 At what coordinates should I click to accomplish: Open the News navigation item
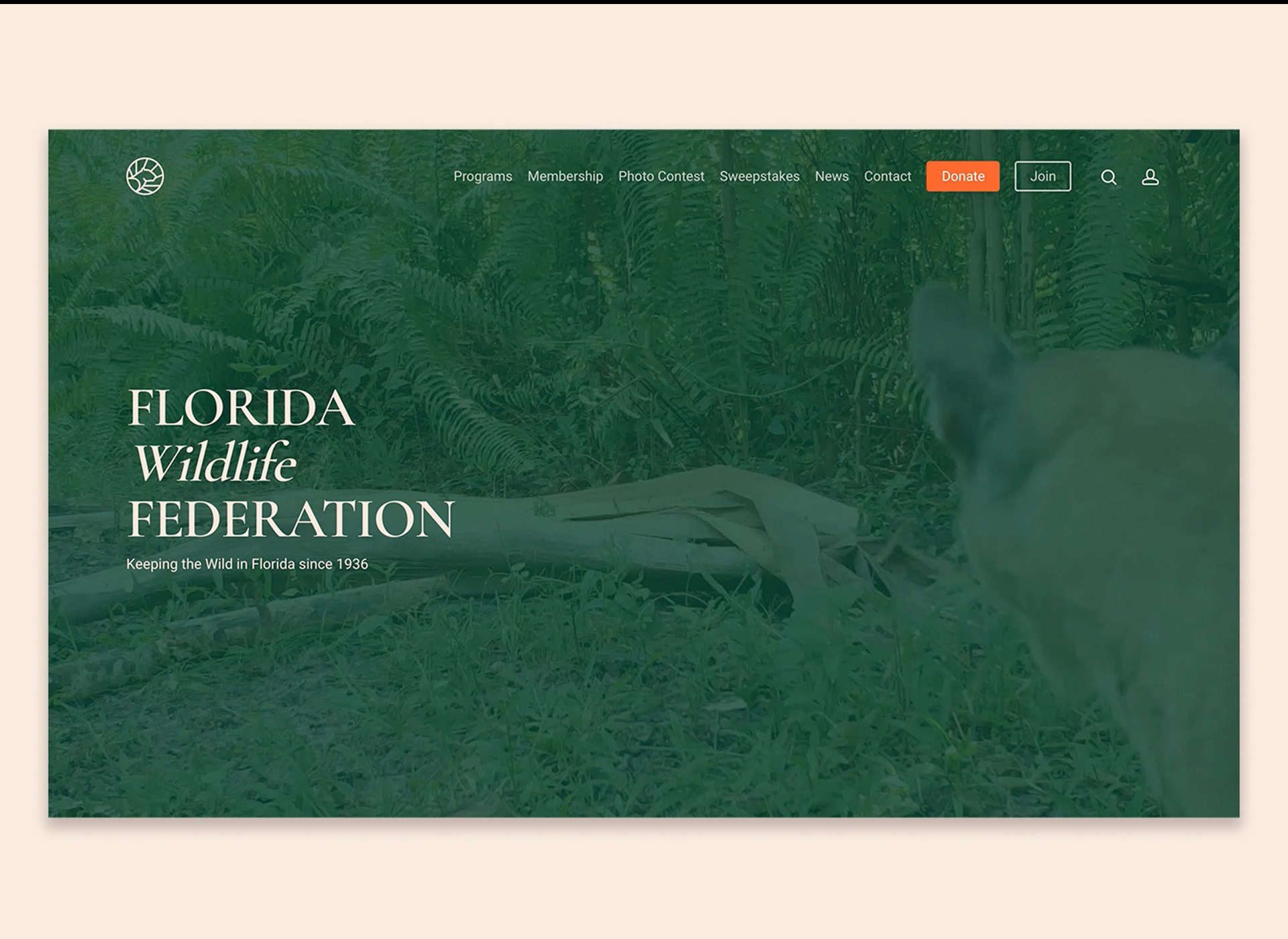pos(832,176)
